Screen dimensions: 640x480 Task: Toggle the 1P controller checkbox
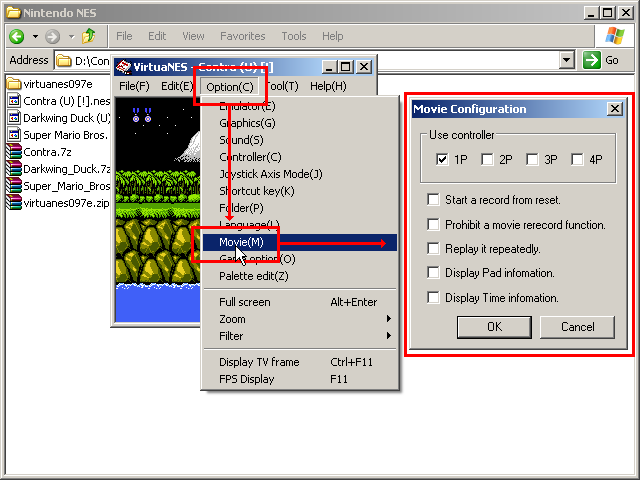442,159
